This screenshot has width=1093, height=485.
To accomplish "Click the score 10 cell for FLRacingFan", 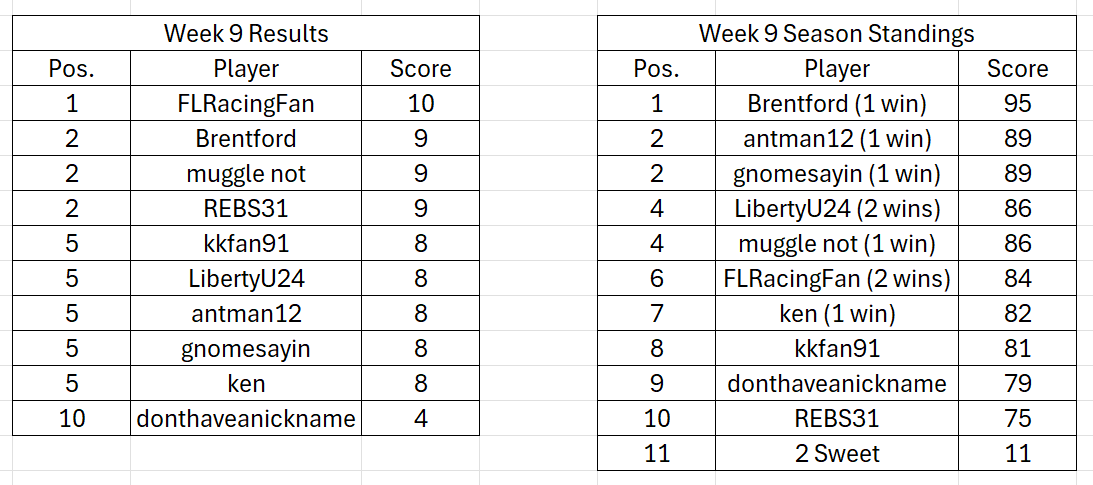I will (420, 103).
